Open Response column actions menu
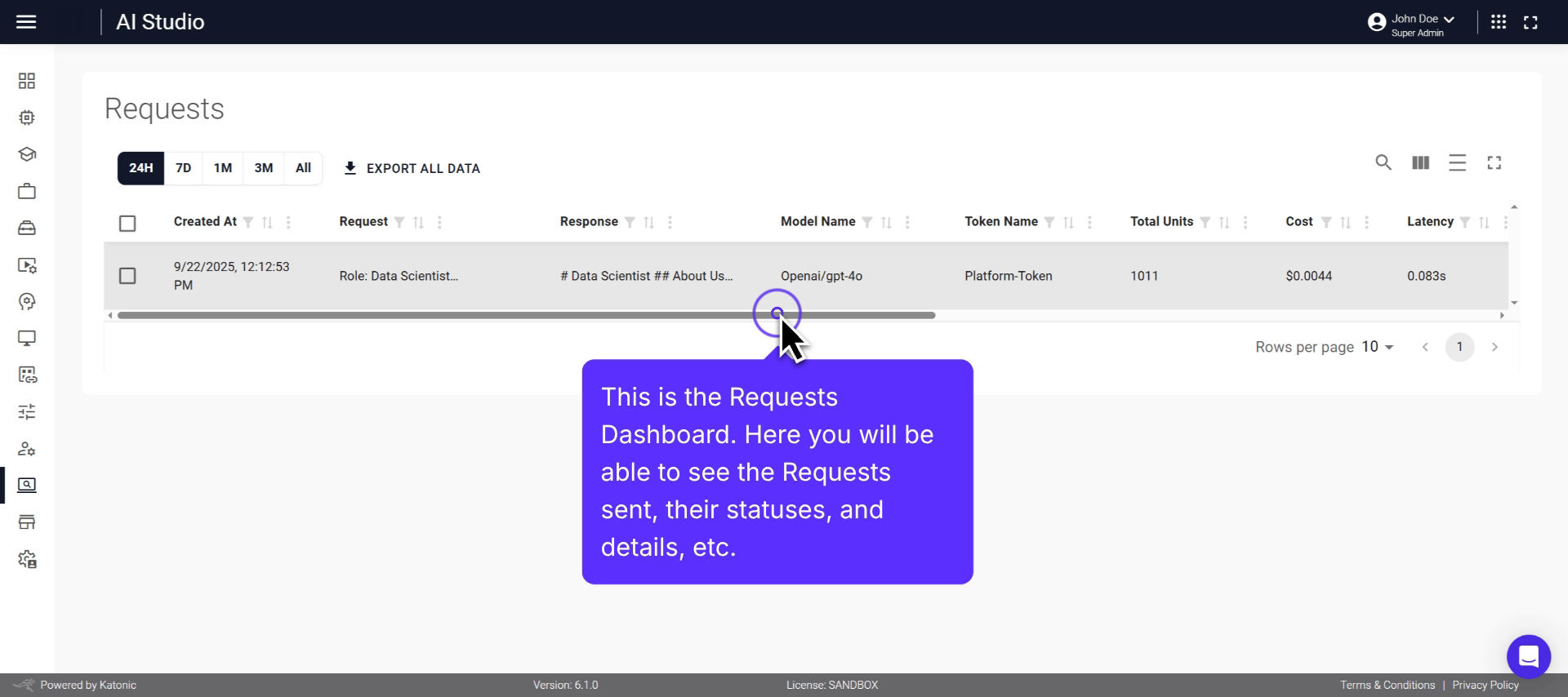 (670, 222)
